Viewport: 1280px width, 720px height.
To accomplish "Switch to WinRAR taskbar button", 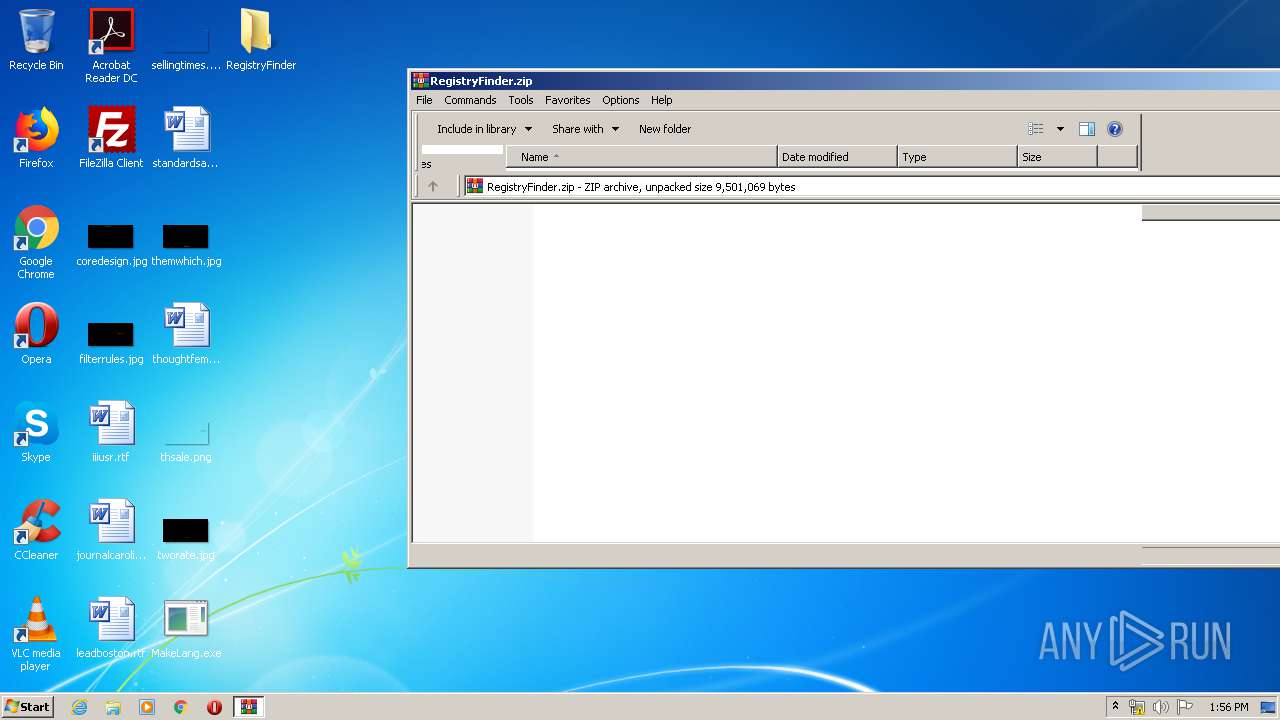I will (x=249, y=707).
